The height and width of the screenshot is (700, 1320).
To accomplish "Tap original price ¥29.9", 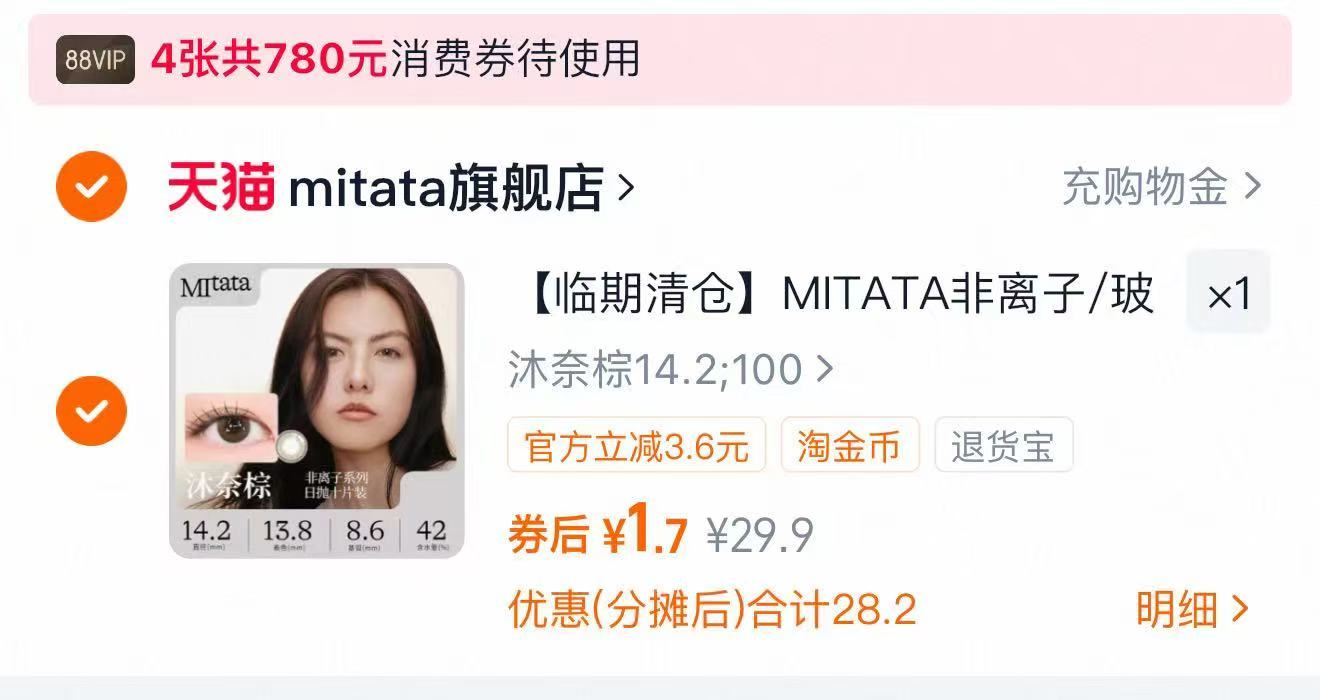I will (760, 536).
